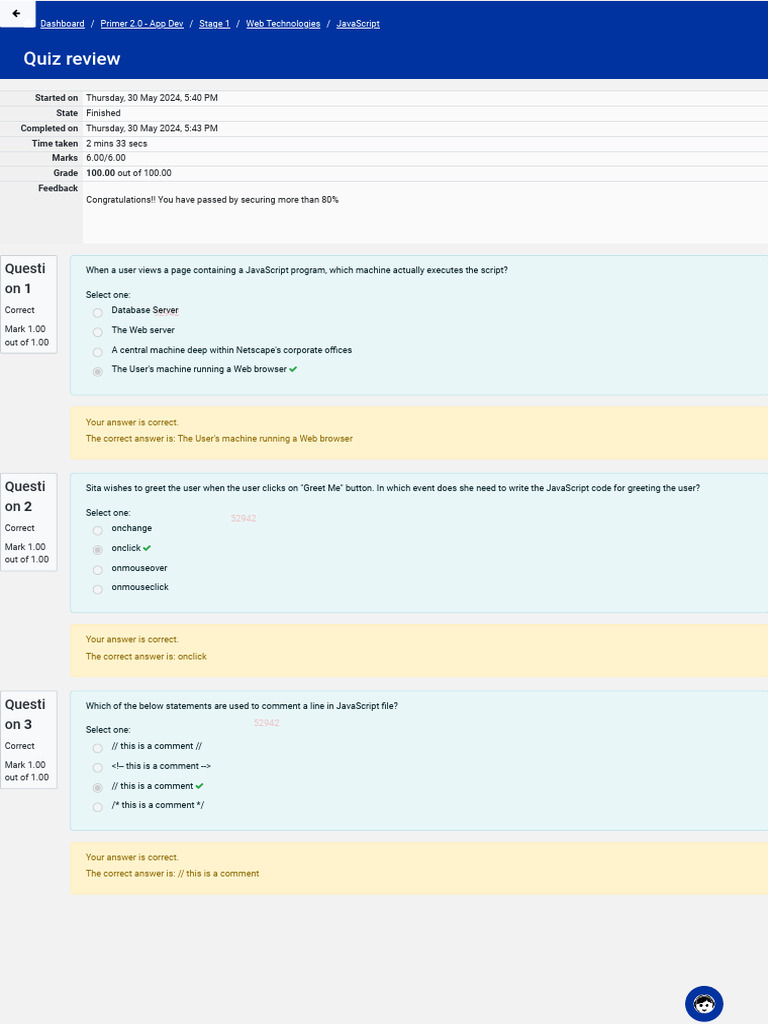This screenshot has height=1024, width=768.
Task: Choose the Netscape's corporate offices option
Action: pos(98,352)
